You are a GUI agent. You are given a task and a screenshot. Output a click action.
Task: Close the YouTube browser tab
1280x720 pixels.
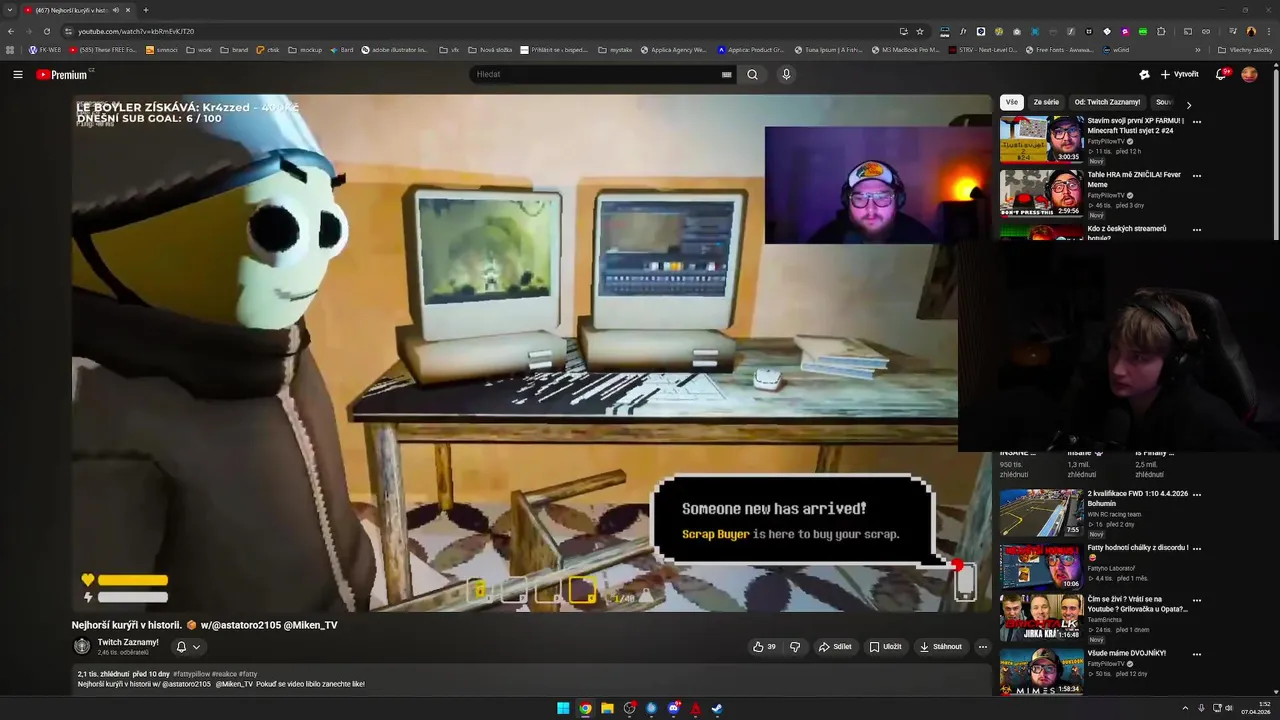click(128, 10)
